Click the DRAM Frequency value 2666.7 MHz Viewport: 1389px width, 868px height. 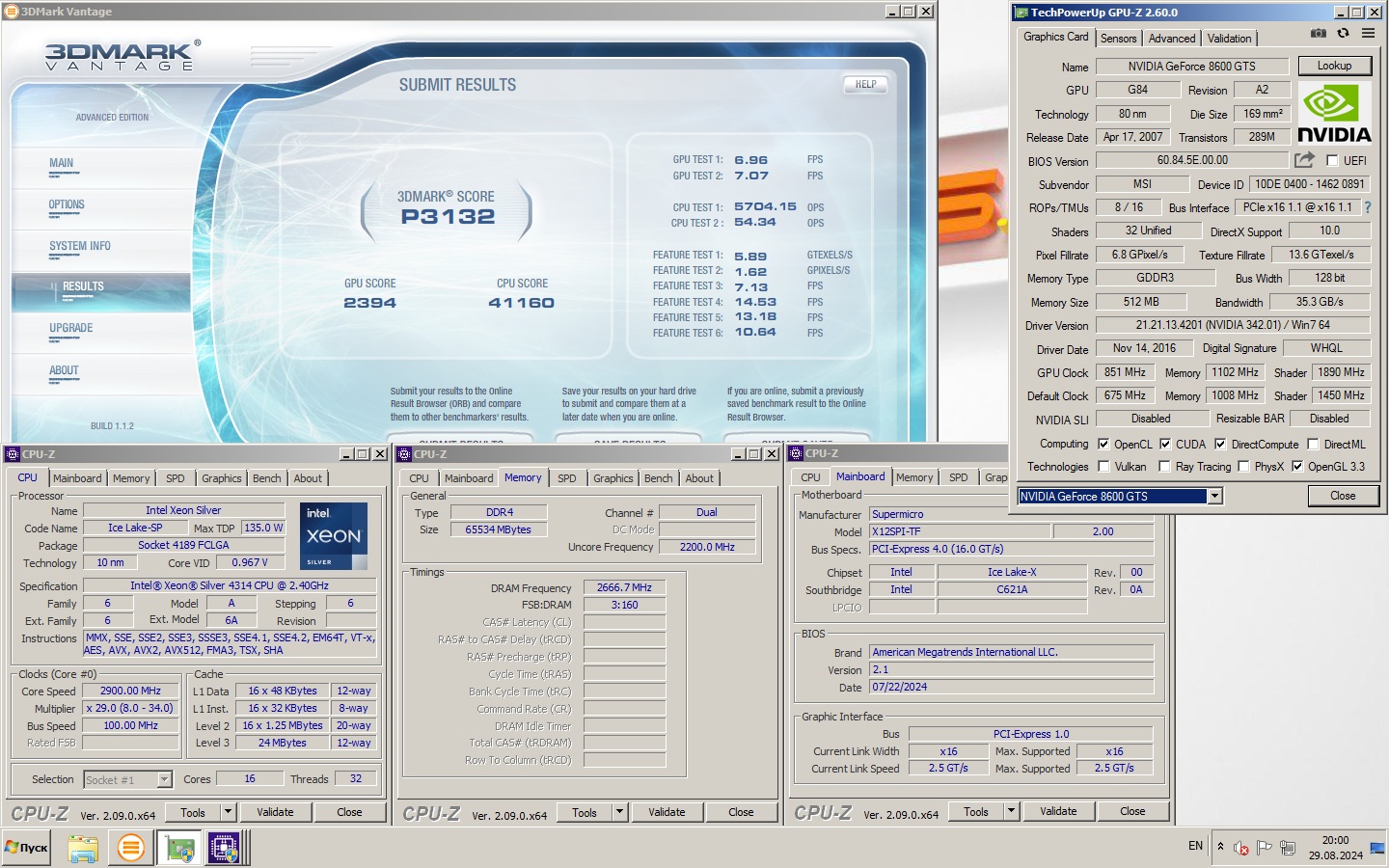click(x=624, y=587)
